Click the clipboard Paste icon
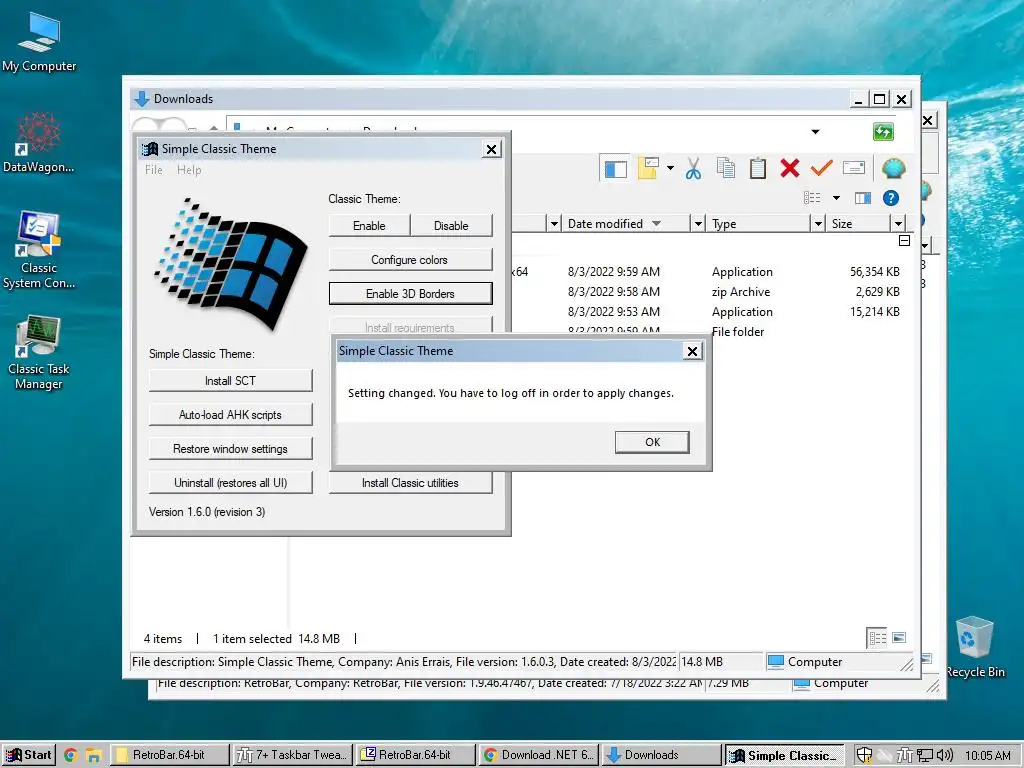Screen dimensions: 1024x768 click(758, 168)
